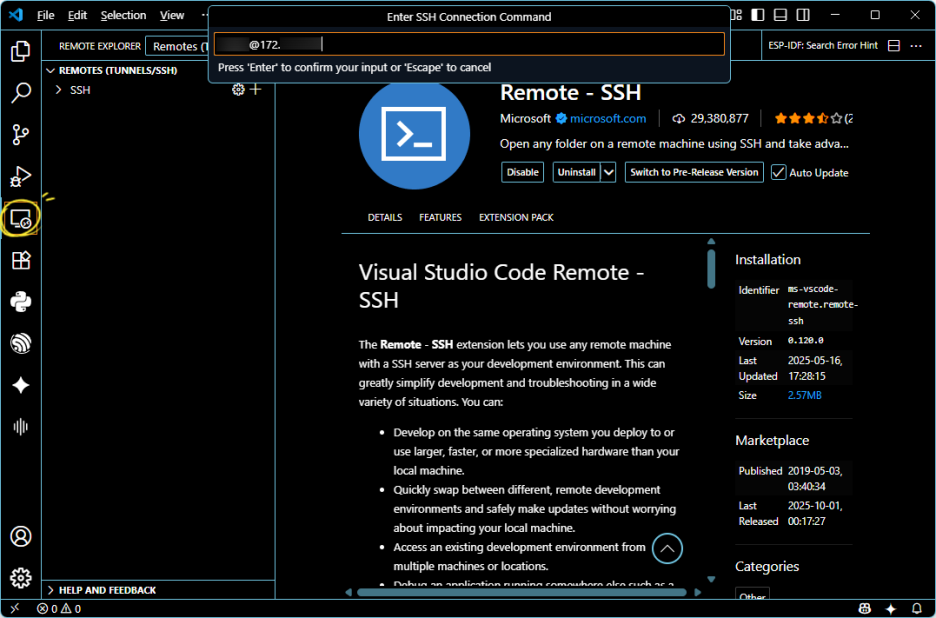Click the 2.57MB size link
Image resolution: width=936 pixels, height=618 pixels.
pos(804,395)
